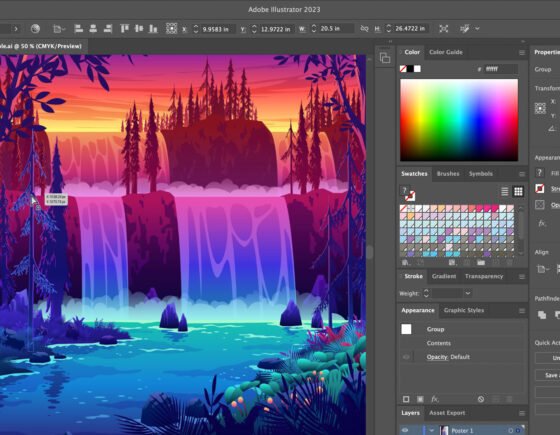
Task: Click the white Group thumbnail in Appearance panel
Action: (406, 329)
